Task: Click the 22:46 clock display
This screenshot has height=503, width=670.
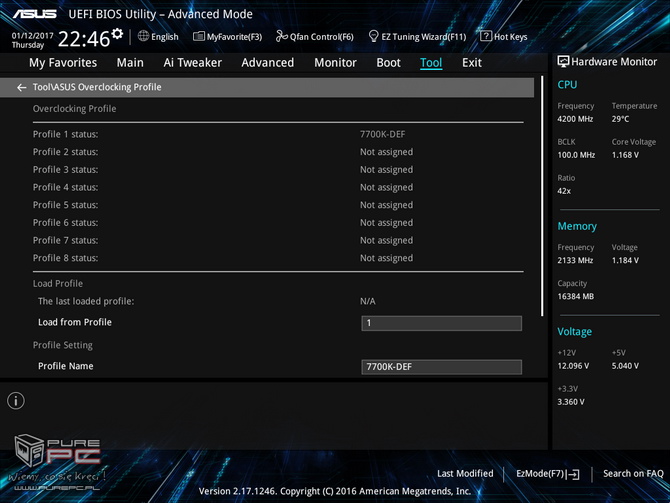Action: 84,39
